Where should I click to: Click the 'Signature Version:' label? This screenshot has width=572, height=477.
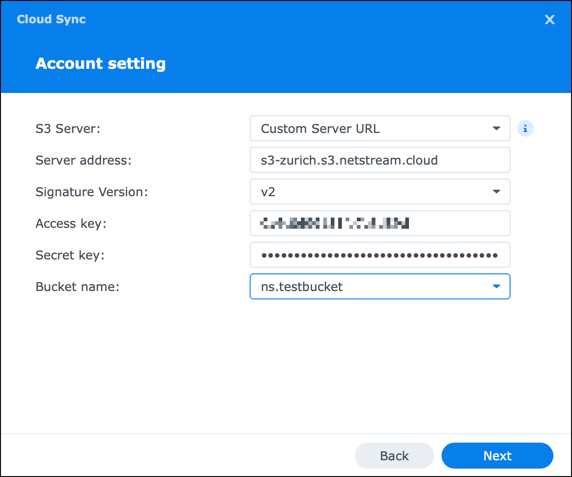pos(92,192)
